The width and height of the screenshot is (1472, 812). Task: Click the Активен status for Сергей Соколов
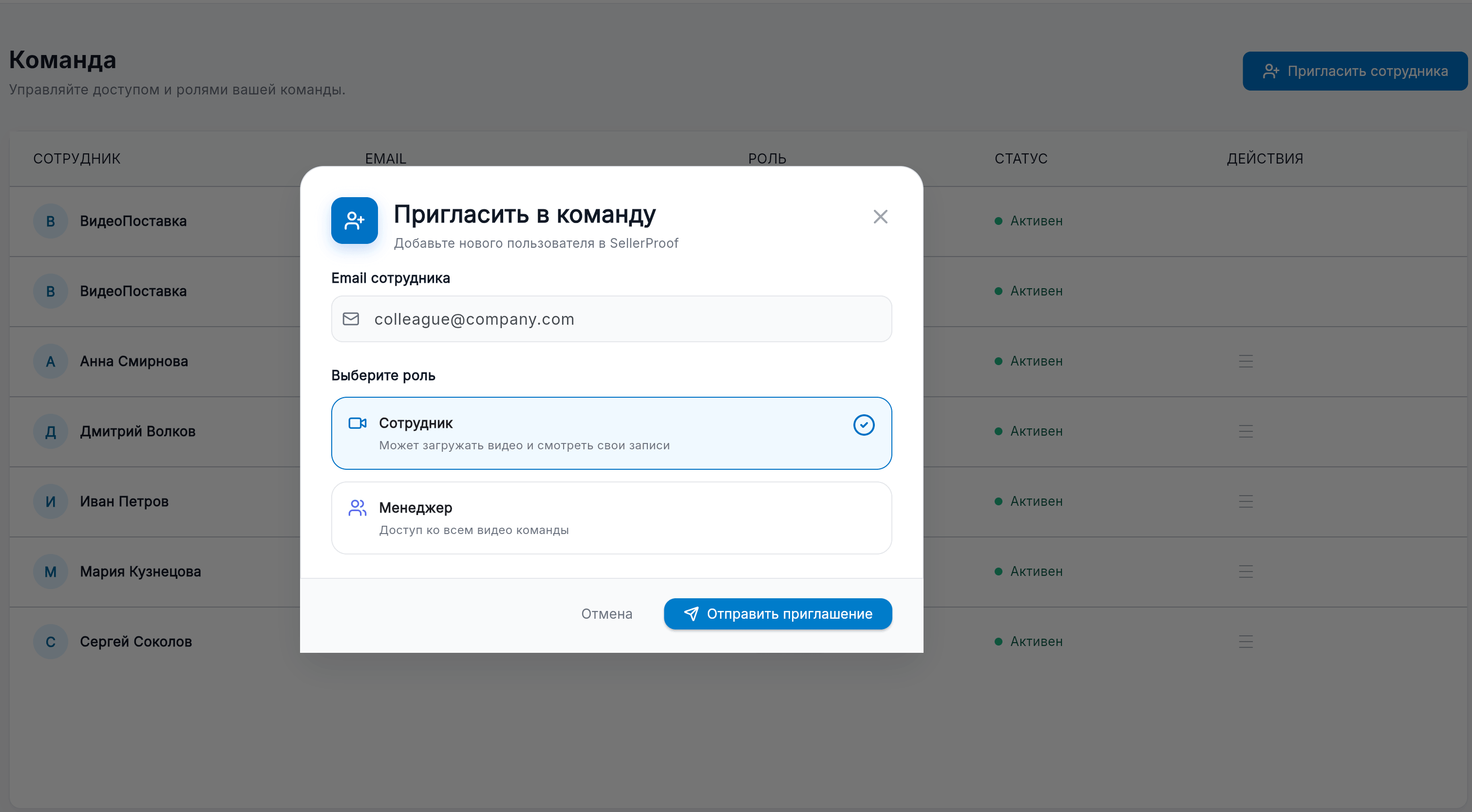pos(1029,641)
